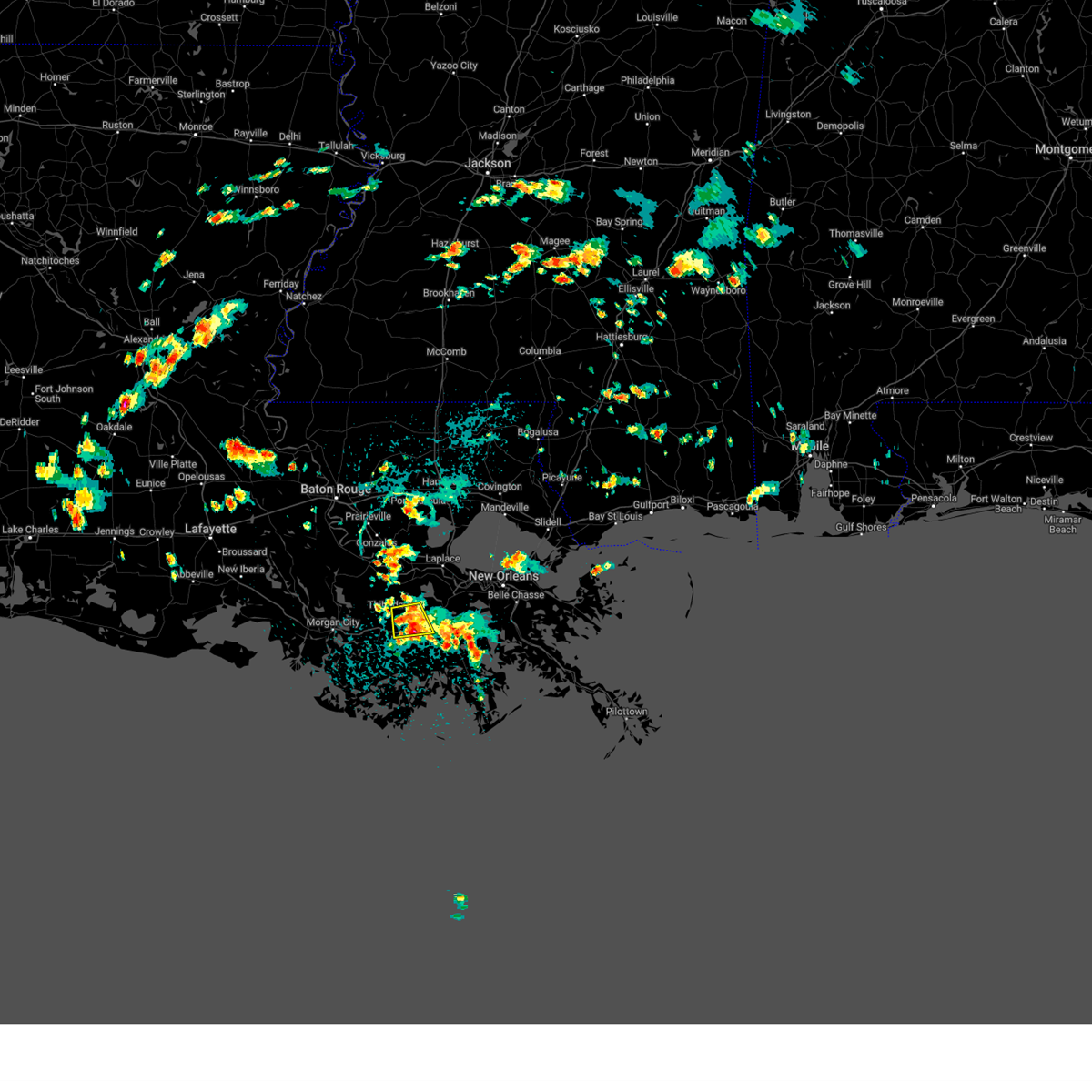Click the Opelousas label
Image resolution: width=1092 pixels, height=1092 pixels.
tap(201, 477)
